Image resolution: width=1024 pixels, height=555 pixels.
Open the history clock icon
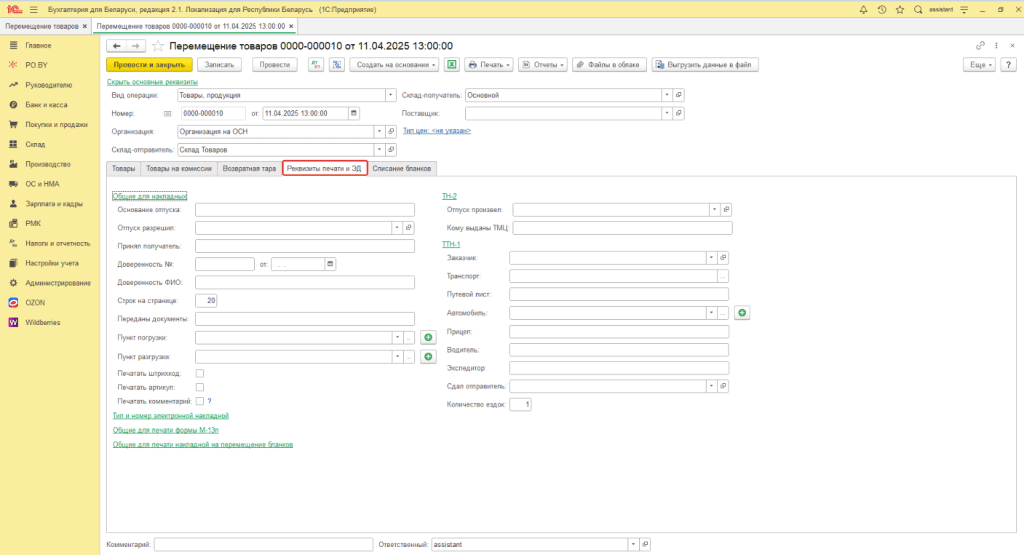point(882,10)
